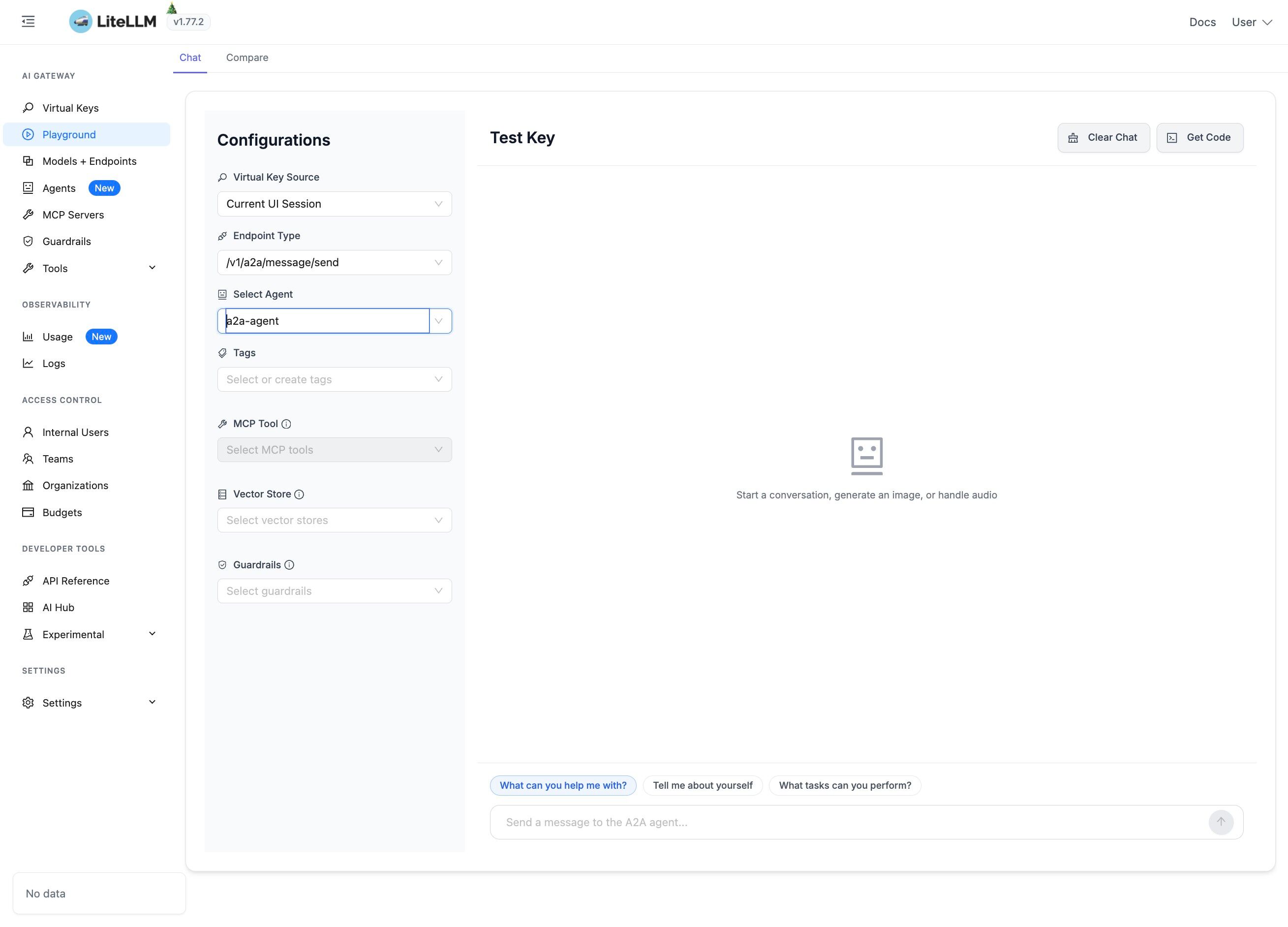Click the LiteLLM logo
This screenshot has width=1288, height=927.
(x=113, y=22)
